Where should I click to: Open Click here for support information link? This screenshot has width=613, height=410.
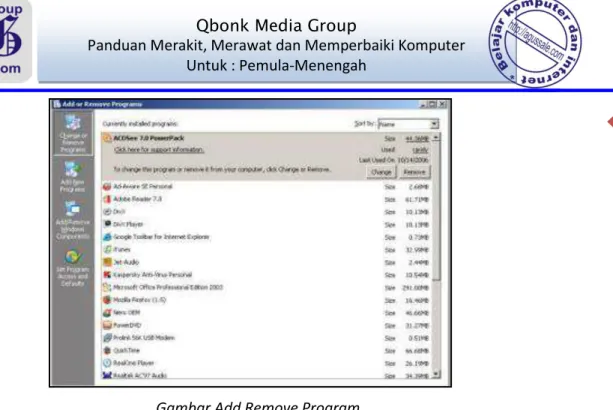pyautogui.click(x=159, y=150)
